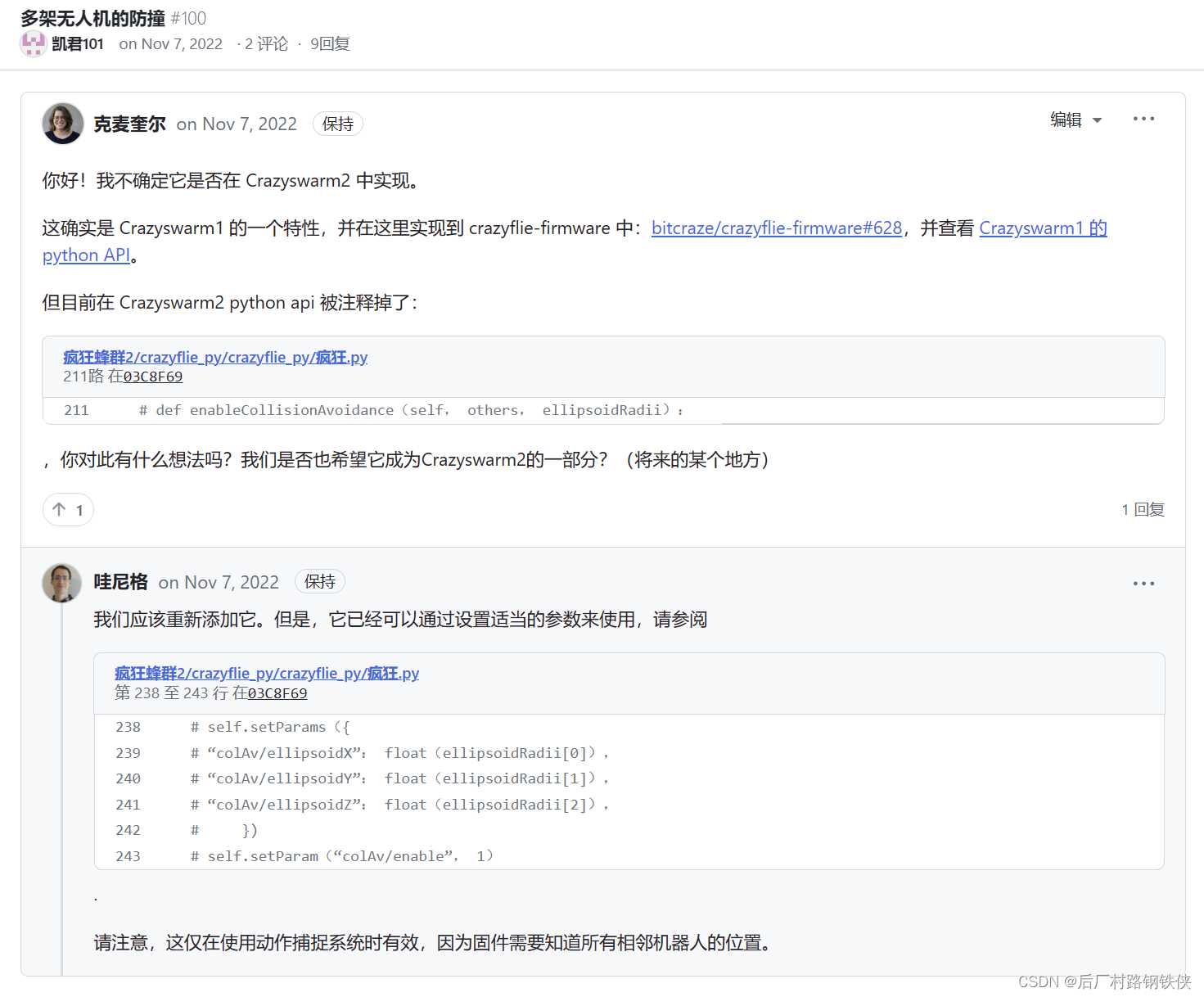This screenshot has width=1204, height=997.
Task: Click line number 241 in code snippet
Action: tap(128, 805)
